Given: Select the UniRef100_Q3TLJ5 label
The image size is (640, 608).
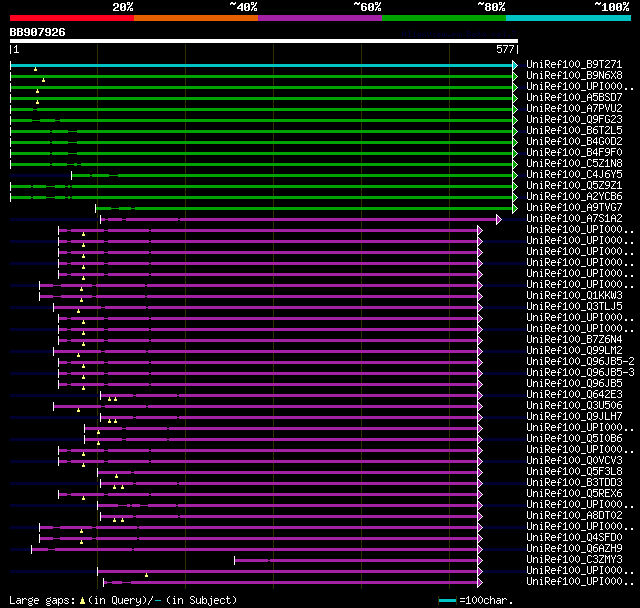Looking at the screenshot, I should point(574,306).
